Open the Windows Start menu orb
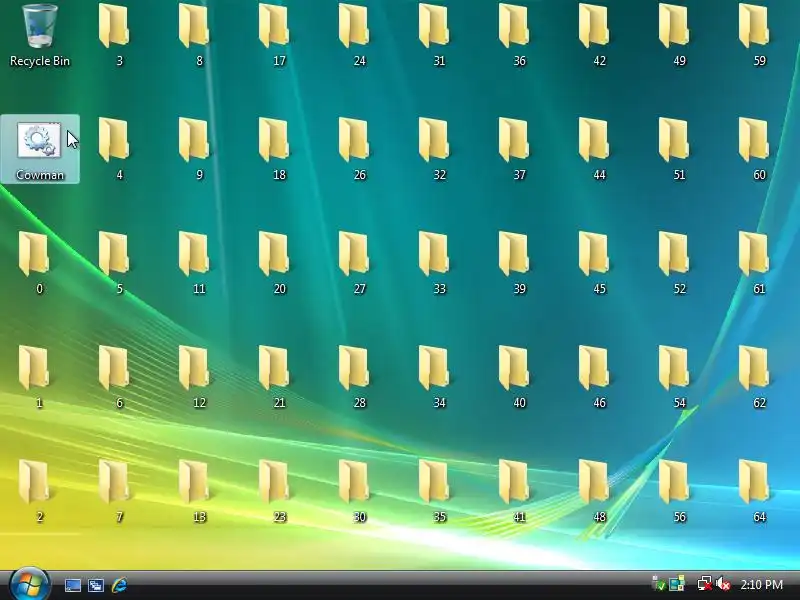This screenshot has height=600, width=800. pos(29,584)
